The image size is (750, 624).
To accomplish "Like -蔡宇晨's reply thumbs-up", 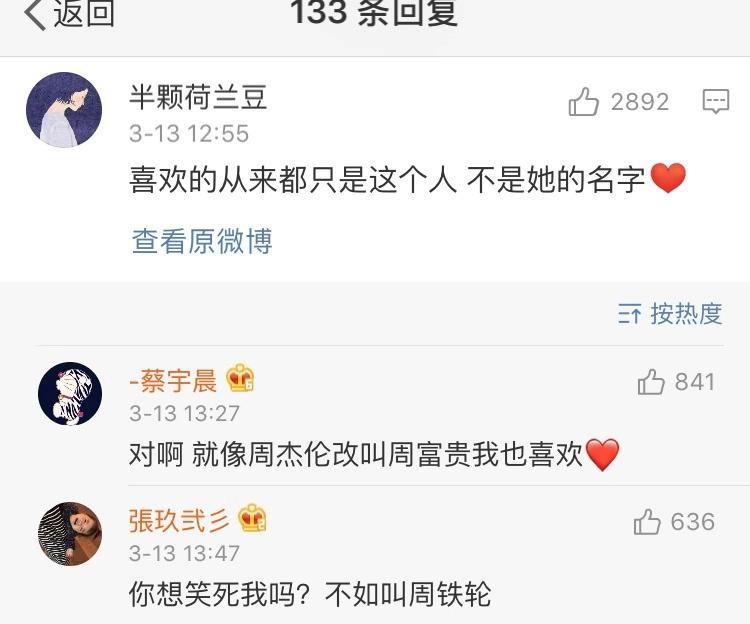I will (651, 382).
